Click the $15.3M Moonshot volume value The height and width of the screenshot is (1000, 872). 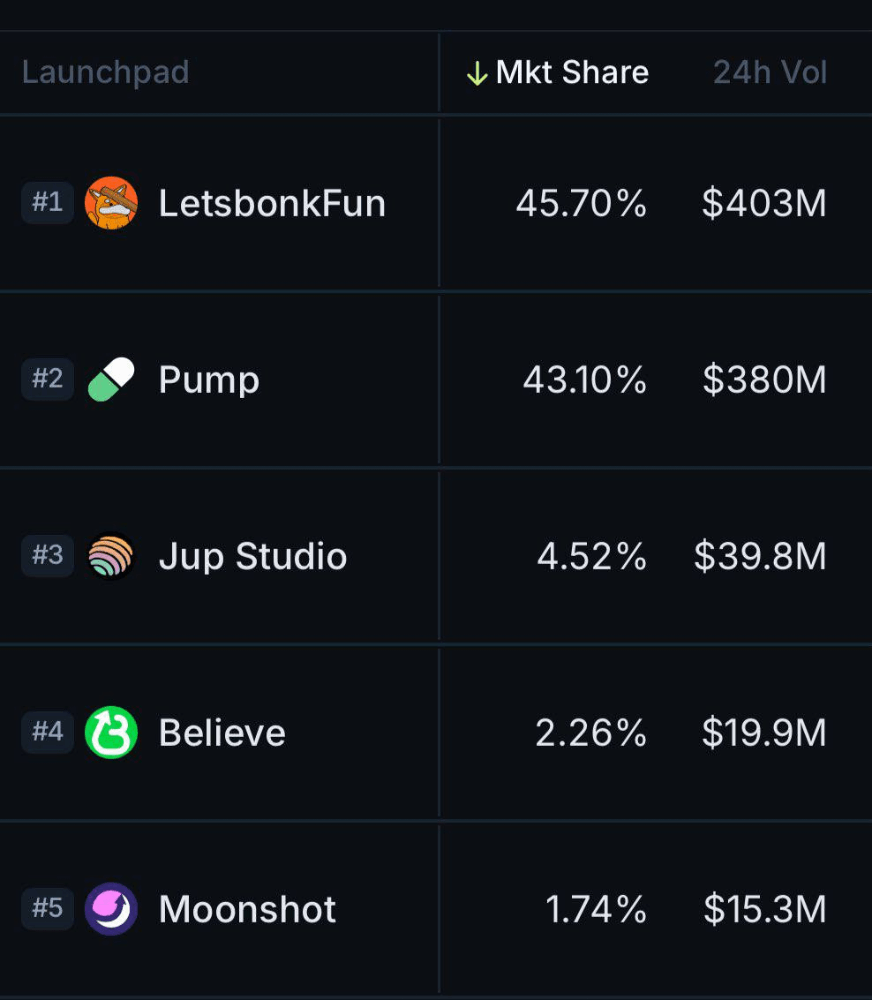[x=765, y=909]
